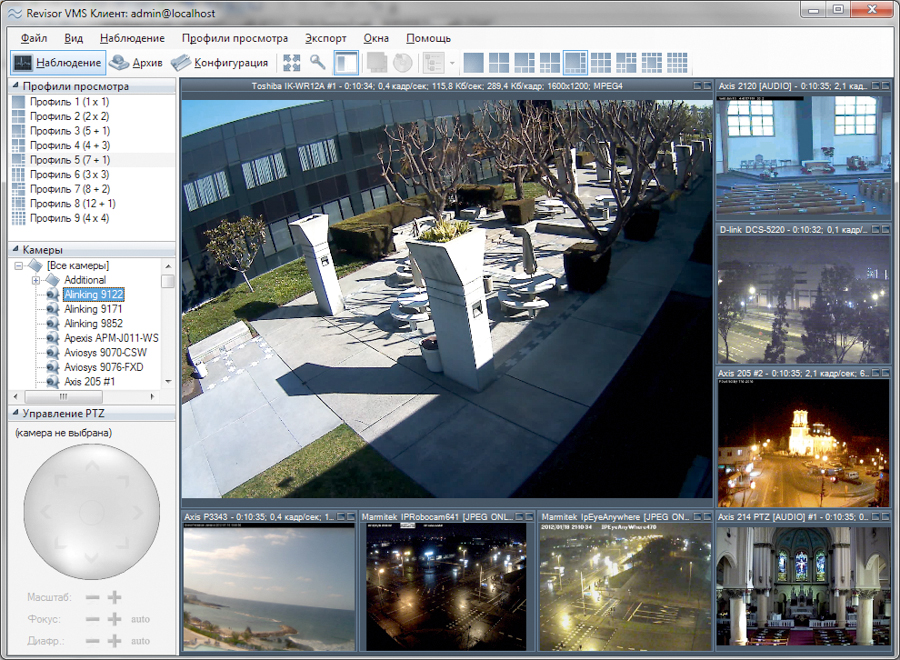Click the Axis P3343 beach camera view
Viewport: 900px width, 660px height.
point(269,588)
